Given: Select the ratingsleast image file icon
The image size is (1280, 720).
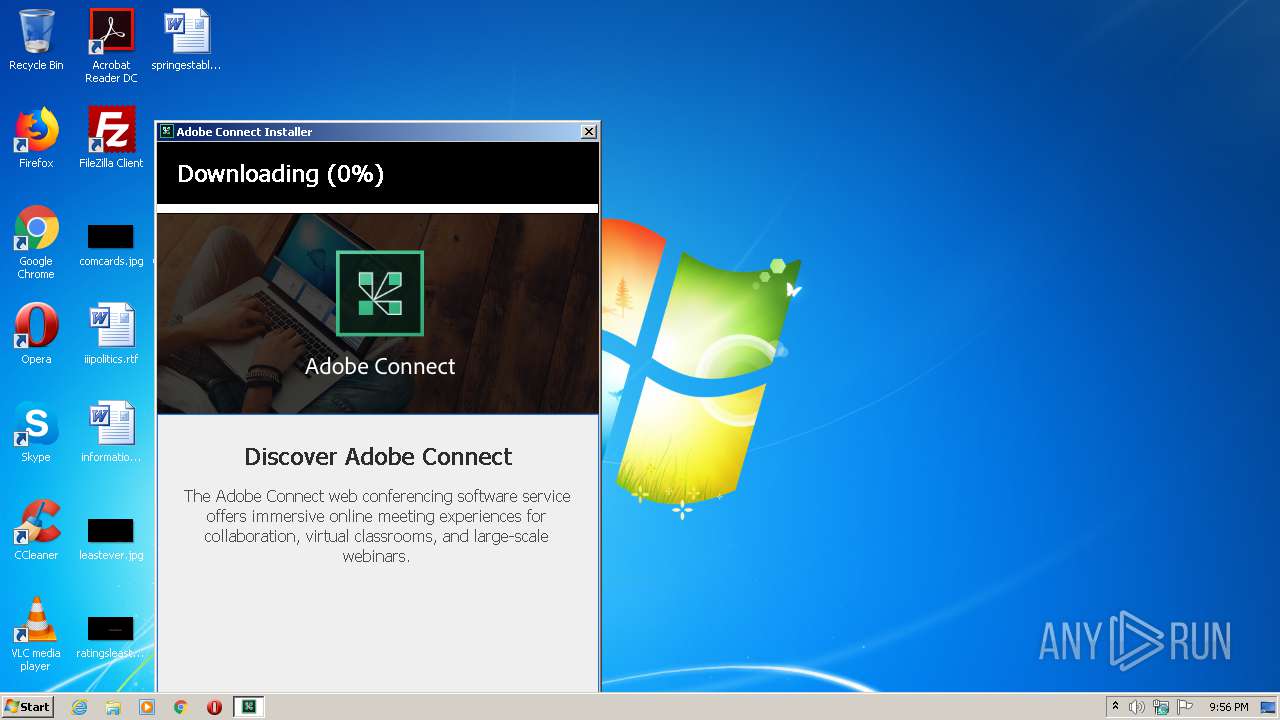Looking at the screenshot, I should [x=111, y=637].
